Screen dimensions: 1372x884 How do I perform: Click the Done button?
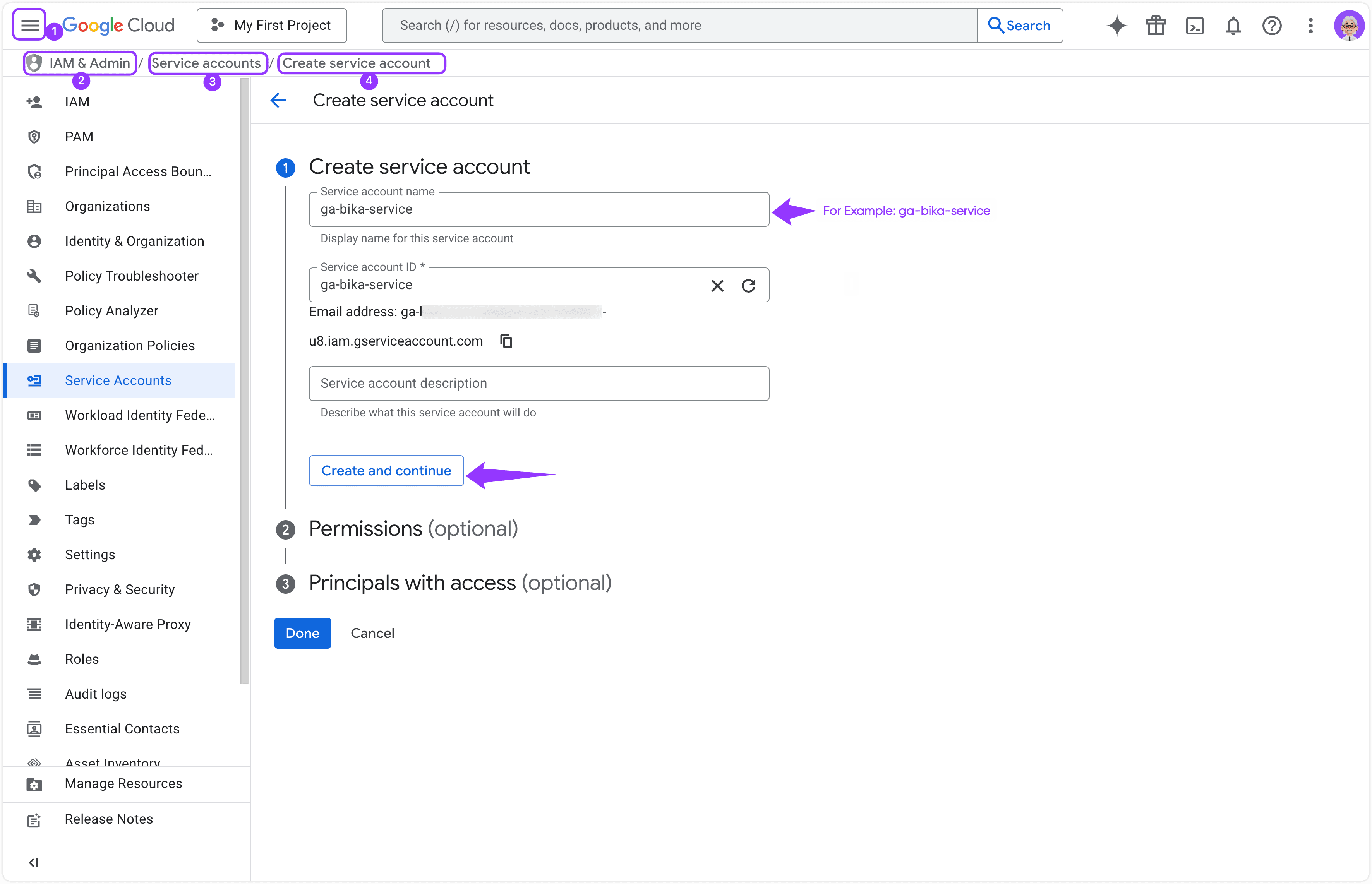pyautogui.click(x=302, y=632)
